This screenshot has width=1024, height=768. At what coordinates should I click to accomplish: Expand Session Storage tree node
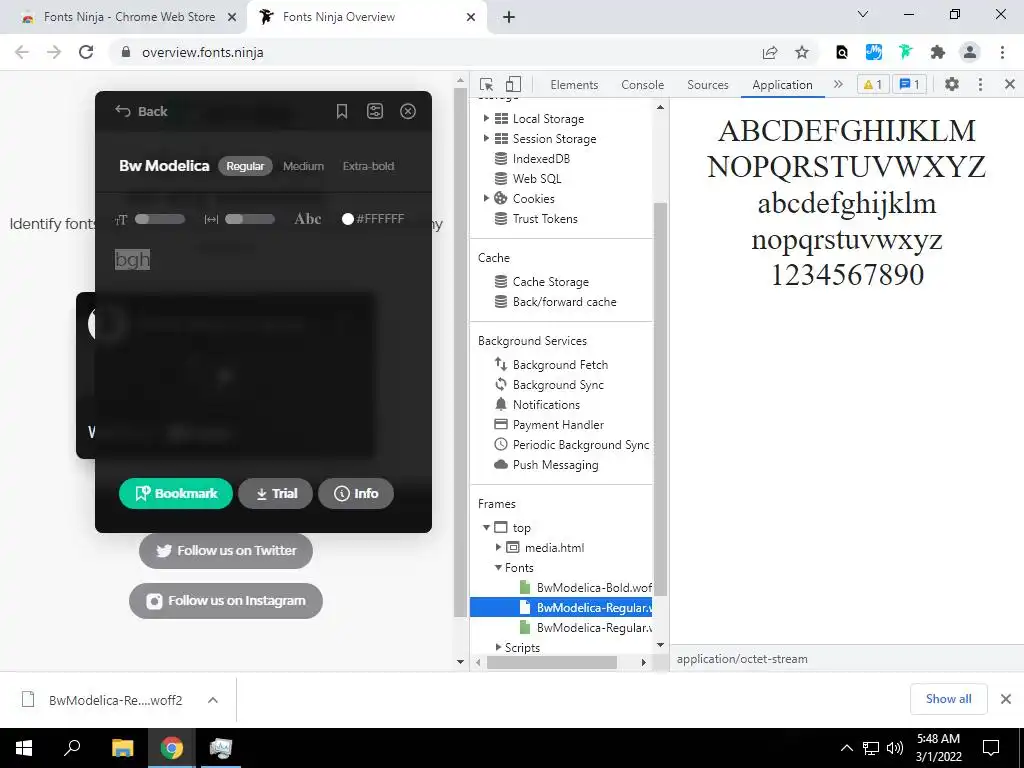point(486,138)
